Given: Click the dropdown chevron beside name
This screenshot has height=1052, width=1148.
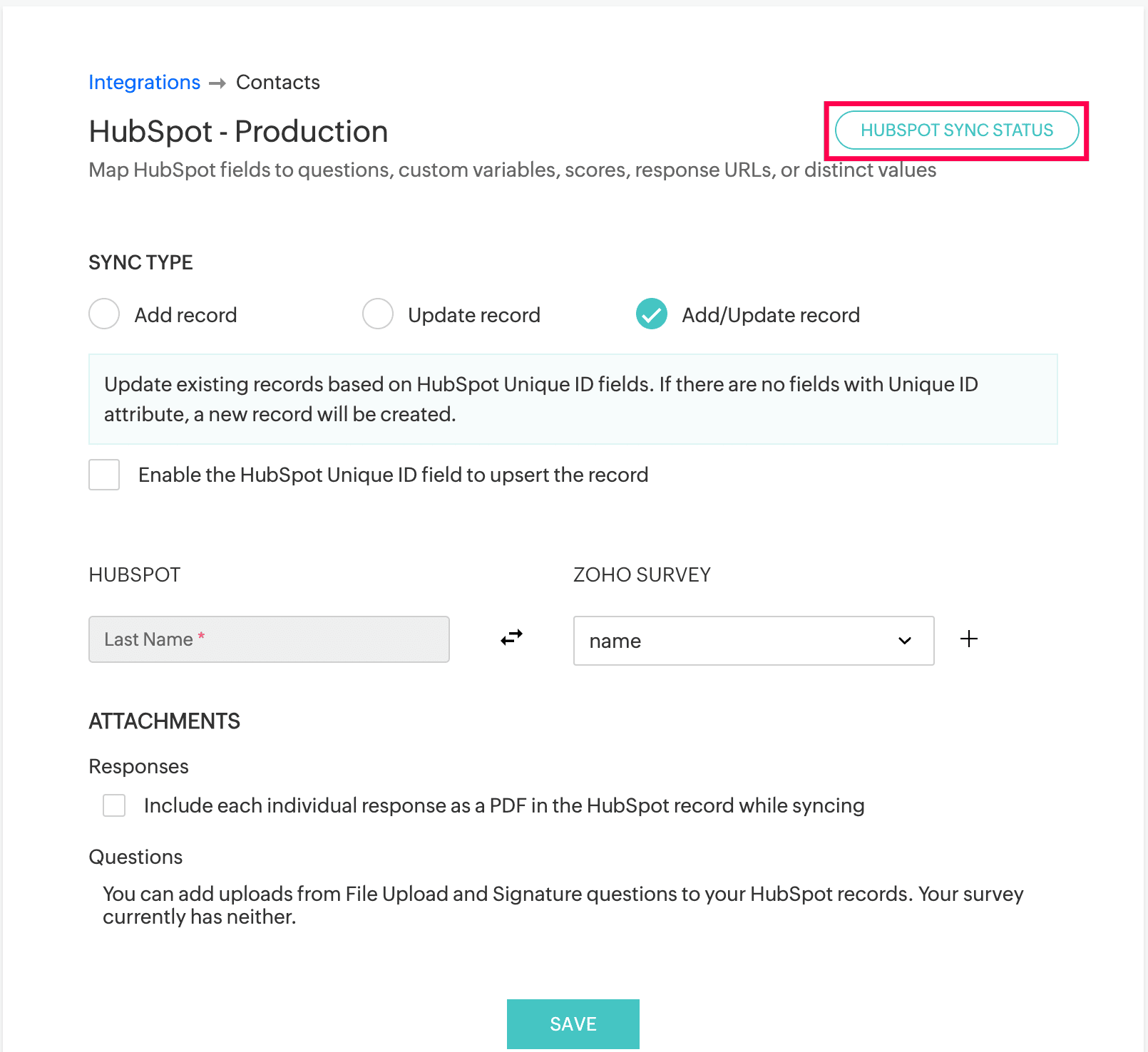Looking at the screenshot, I should (x=905, y=641).
